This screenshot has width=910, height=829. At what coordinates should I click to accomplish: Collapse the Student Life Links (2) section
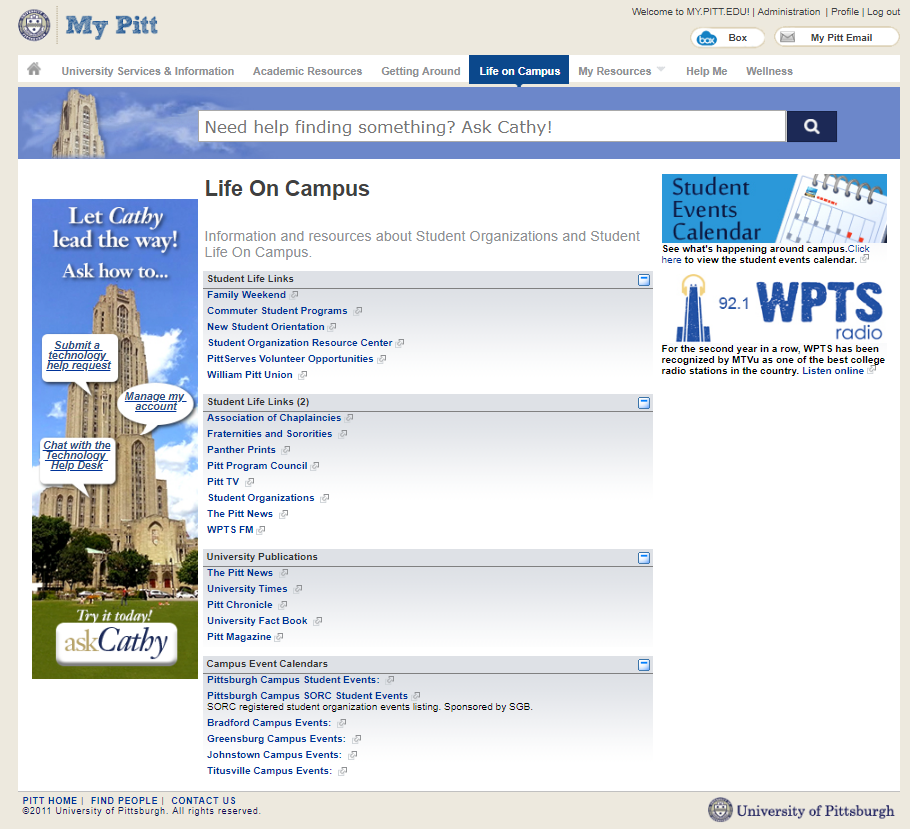click(x=644, y=403)
